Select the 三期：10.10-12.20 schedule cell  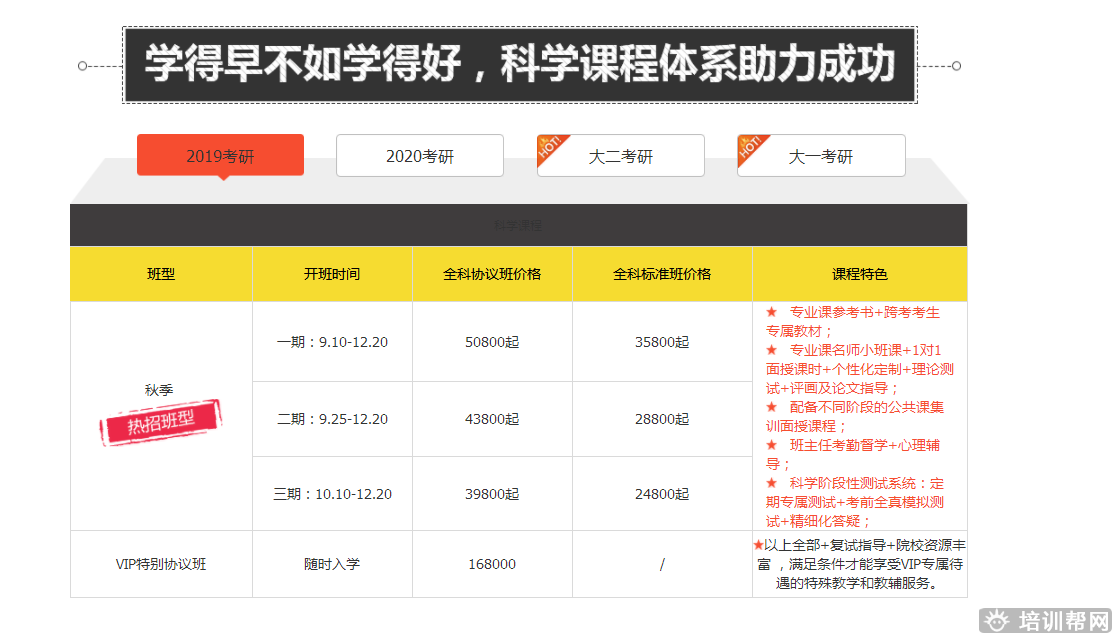332,494
